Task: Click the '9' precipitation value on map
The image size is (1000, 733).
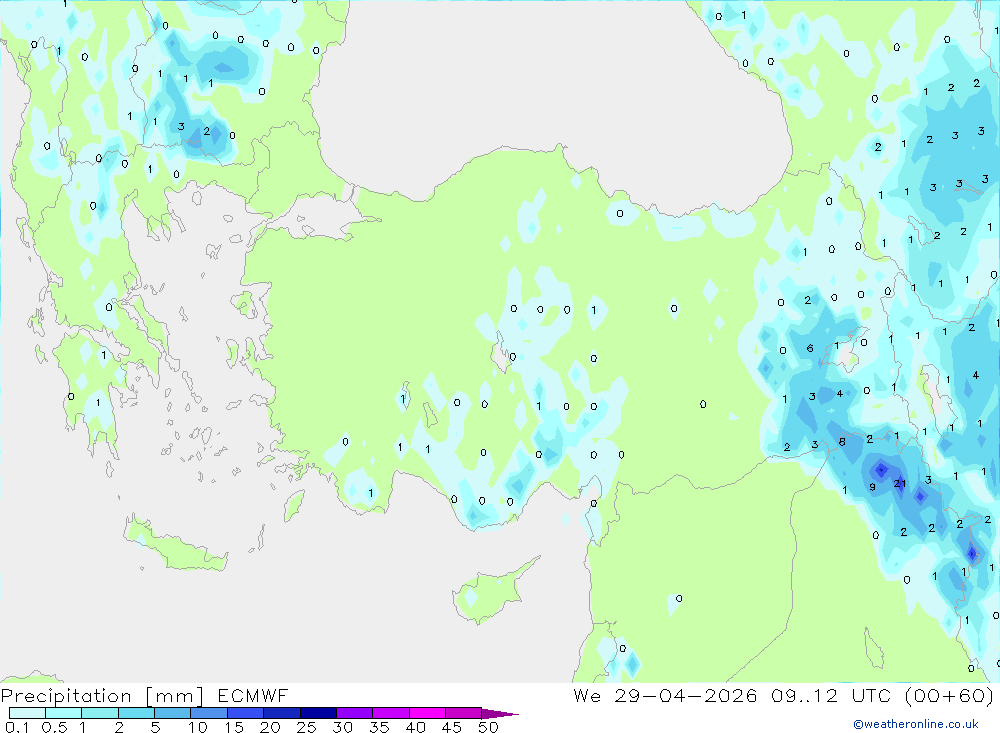Action: [872, 487]
